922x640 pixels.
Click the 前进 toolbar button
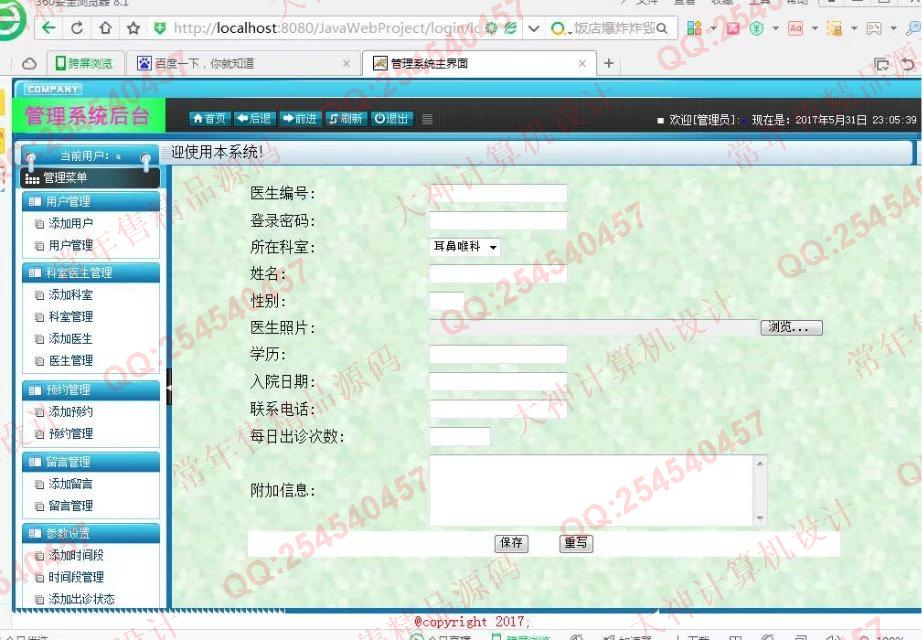tap(300, 119)
